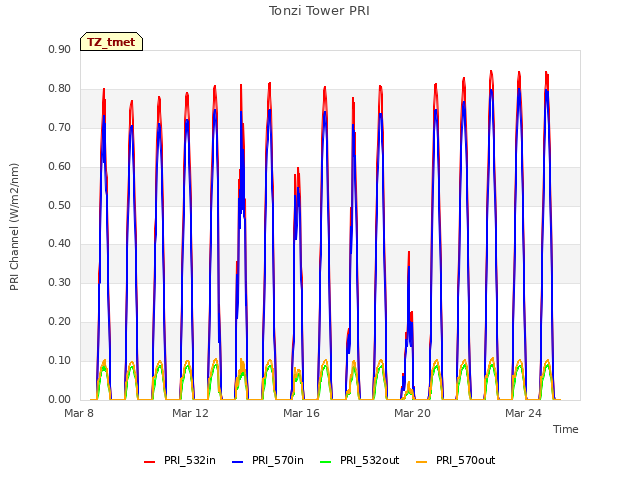
Task: Click the red PRI_532in legend swatch
Action: point(149,462)
